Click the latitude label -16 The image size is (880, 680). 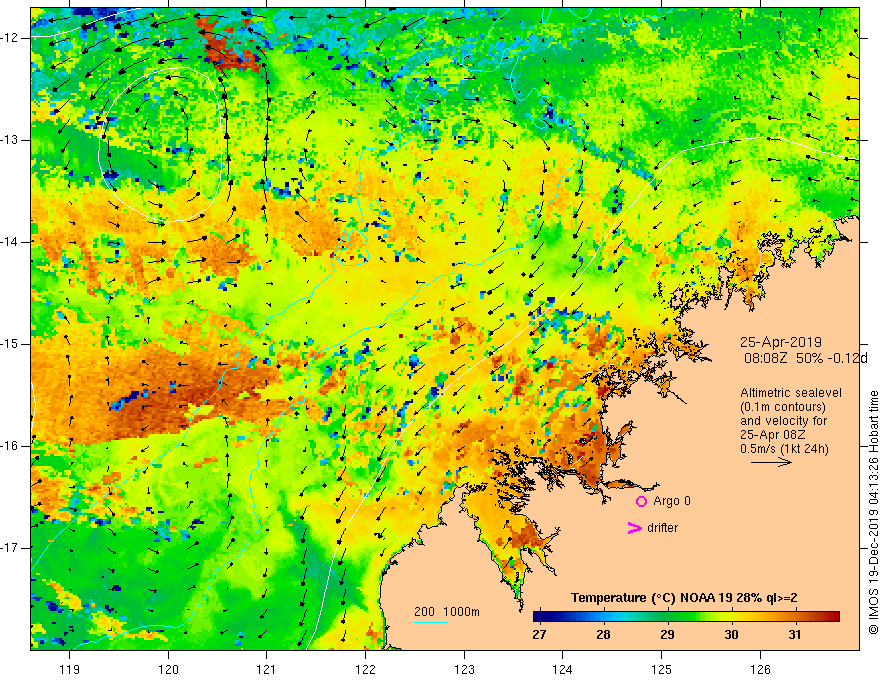[x=10, y=446]
